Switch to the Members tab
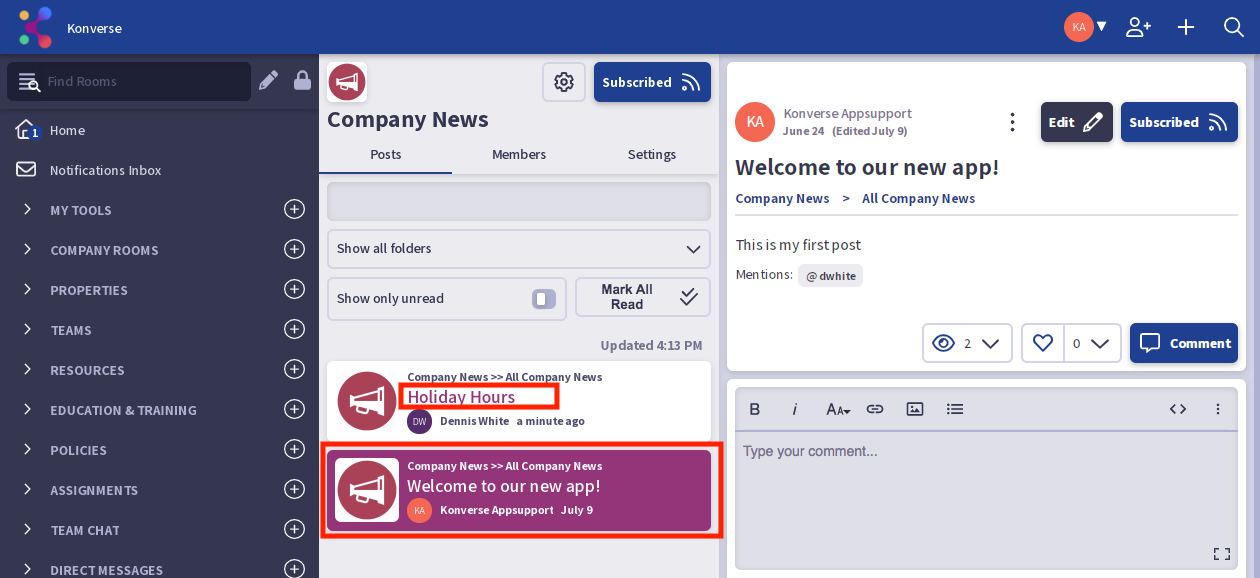This screenshot has height=578, width=1260. pyautogui.click(x=519, y=154)
